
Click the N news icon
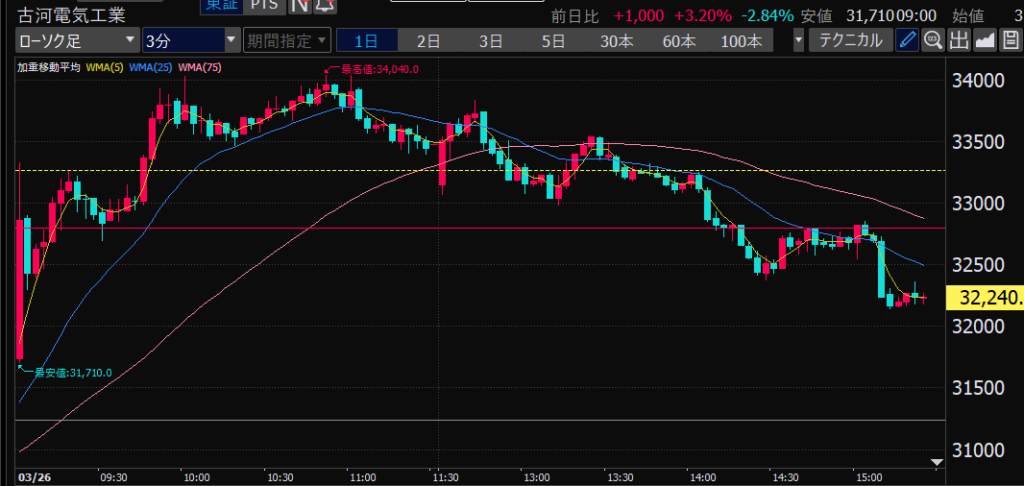299,6
